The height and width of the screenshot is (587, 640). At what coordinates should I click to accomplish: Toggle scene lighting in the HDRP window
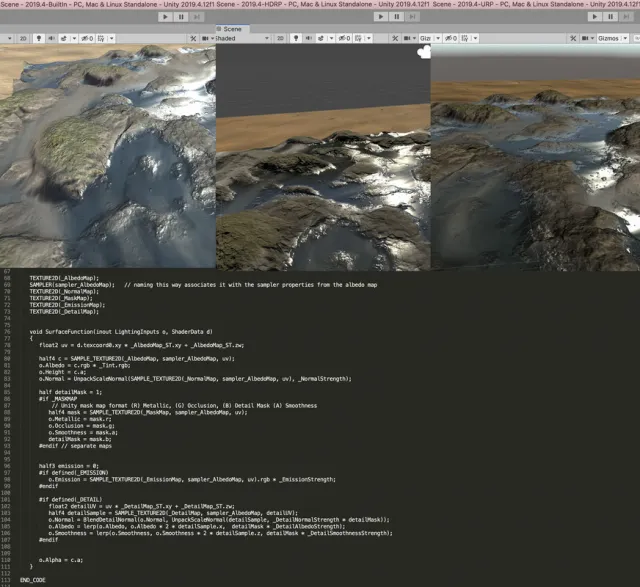296,38
